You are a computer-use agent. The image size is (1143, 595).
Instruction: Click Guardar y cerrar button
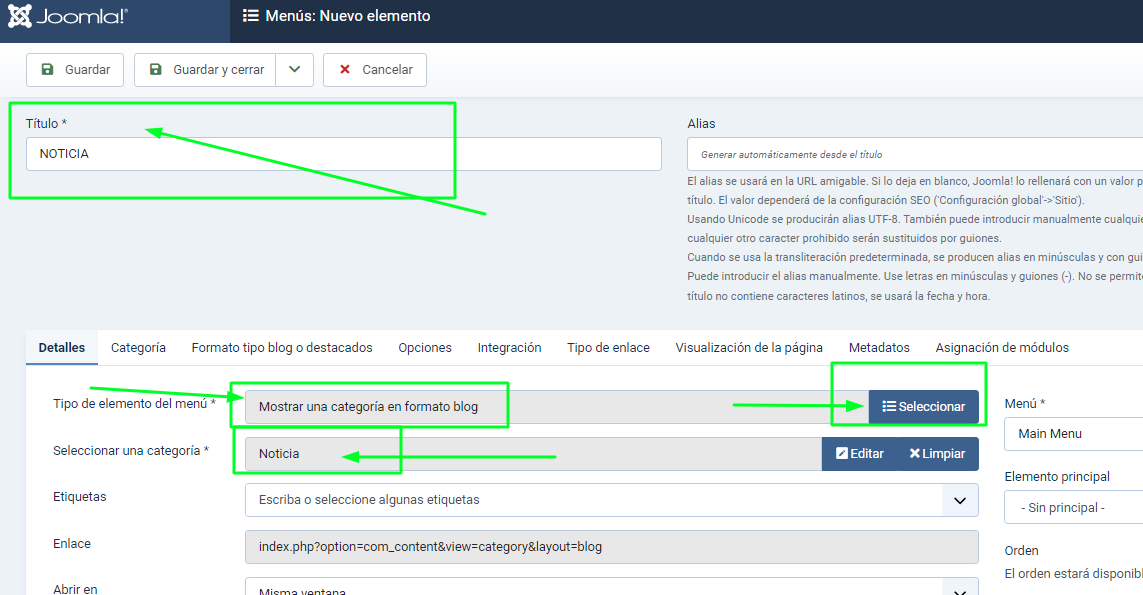pos(206,70)
